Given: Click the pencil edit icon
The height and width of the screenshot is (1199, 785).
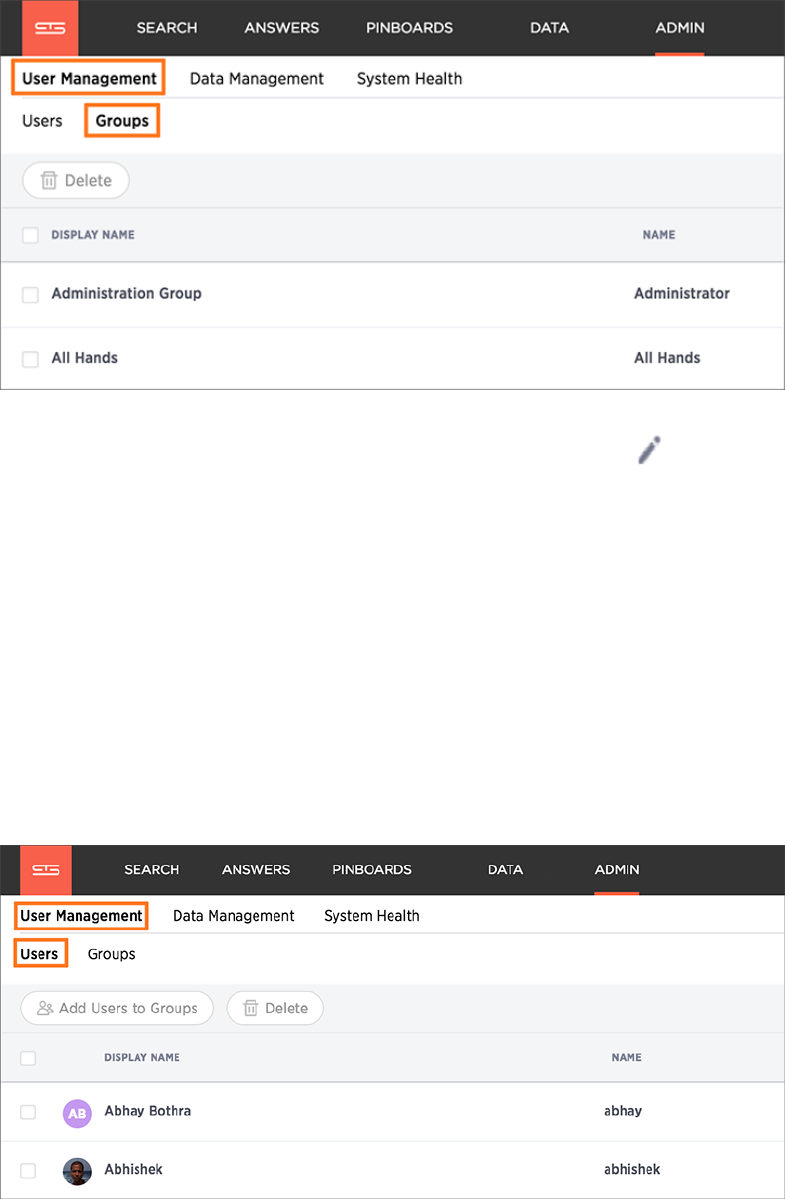Looking at the screenshot, I should click(649, 451).
